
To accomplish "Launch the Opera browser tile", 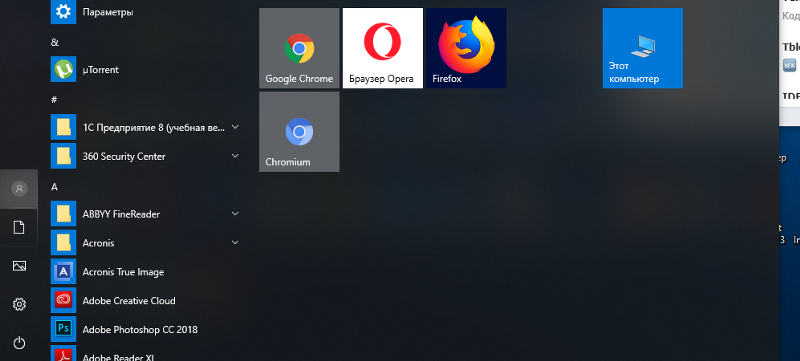I will point(383,48).
